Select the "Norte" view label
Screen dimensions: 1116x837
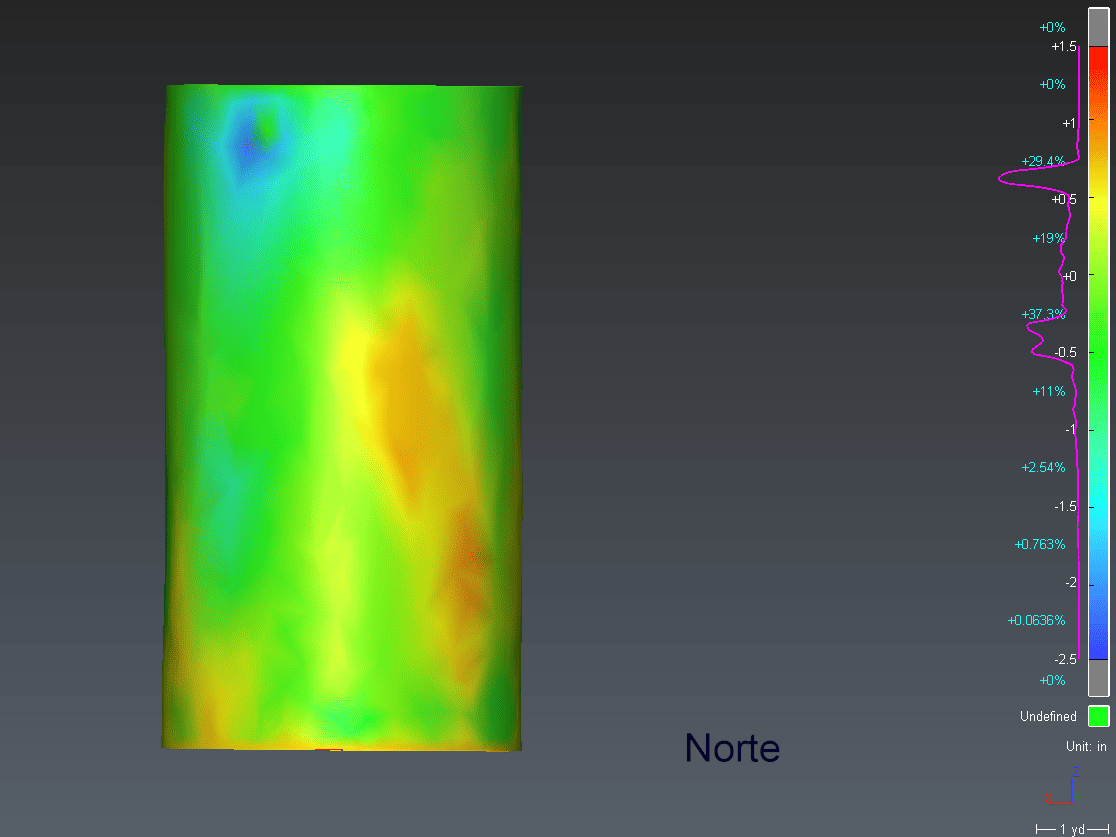732,748
